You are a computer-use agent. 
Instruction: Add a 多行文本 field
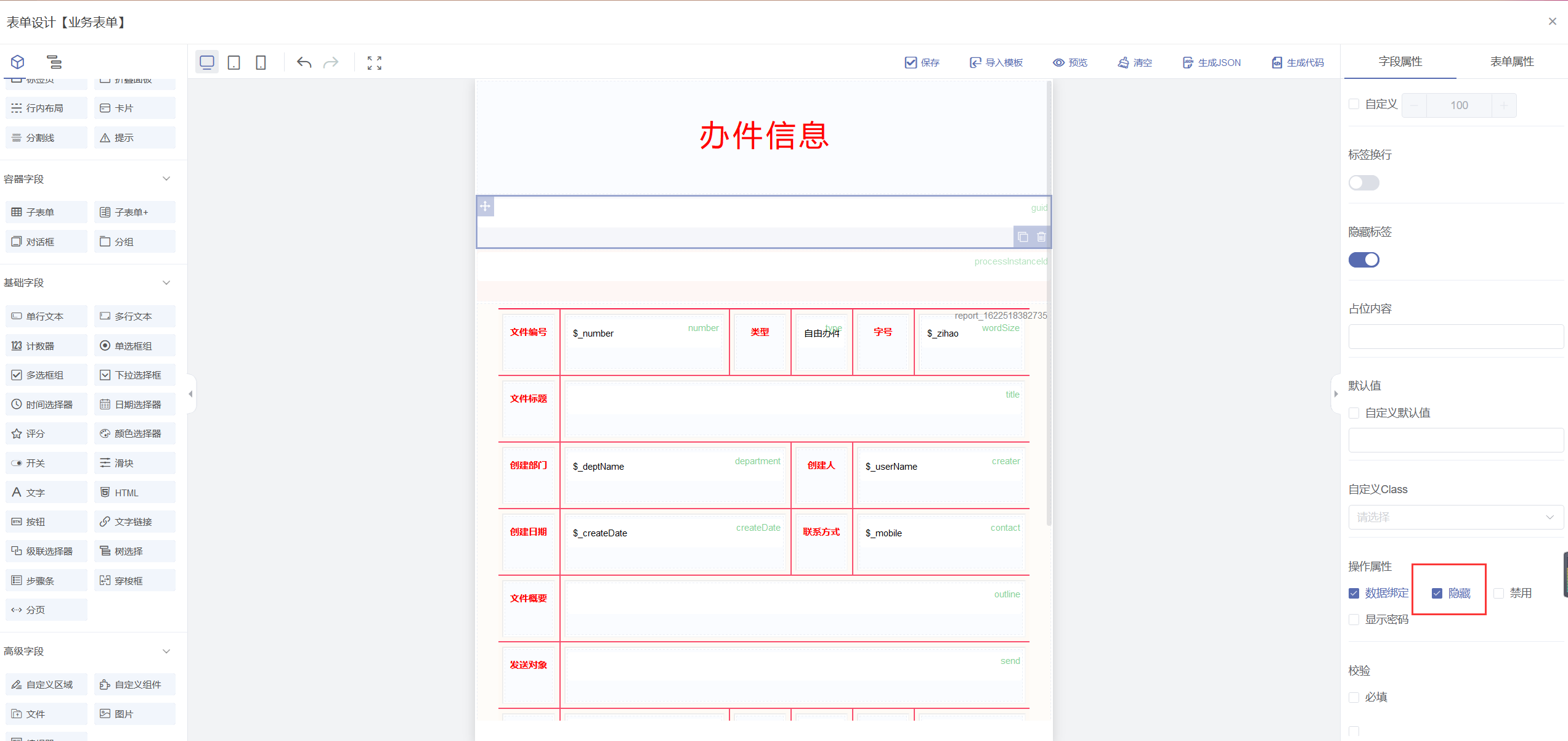coord(135,316)
